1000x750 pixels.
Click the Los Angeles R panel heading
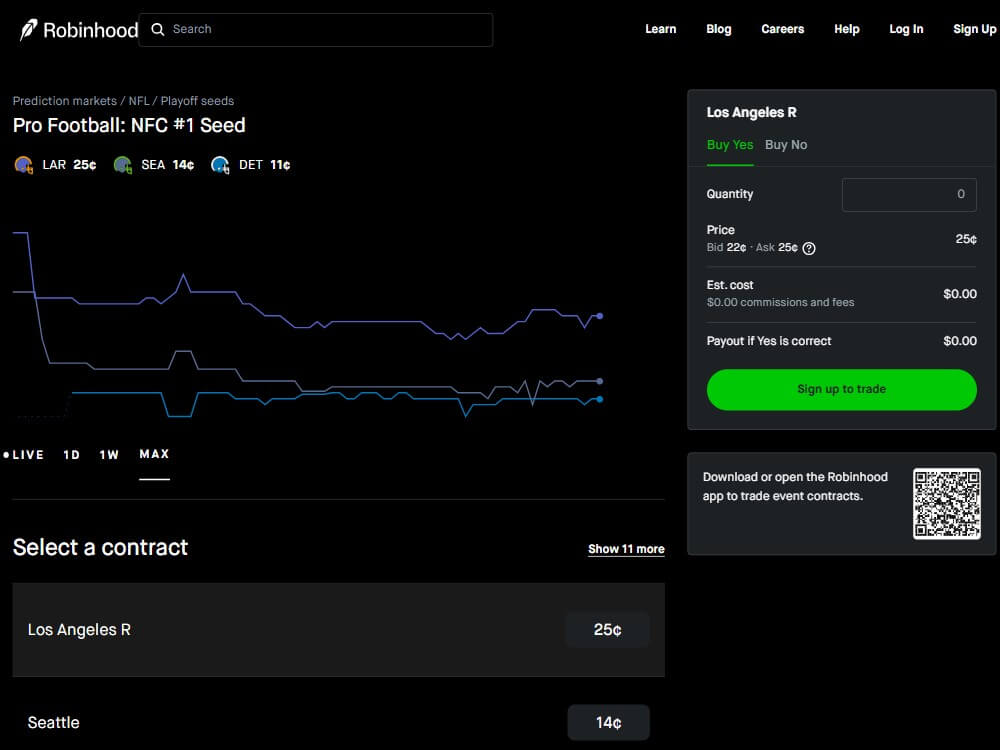pos(751,112)
